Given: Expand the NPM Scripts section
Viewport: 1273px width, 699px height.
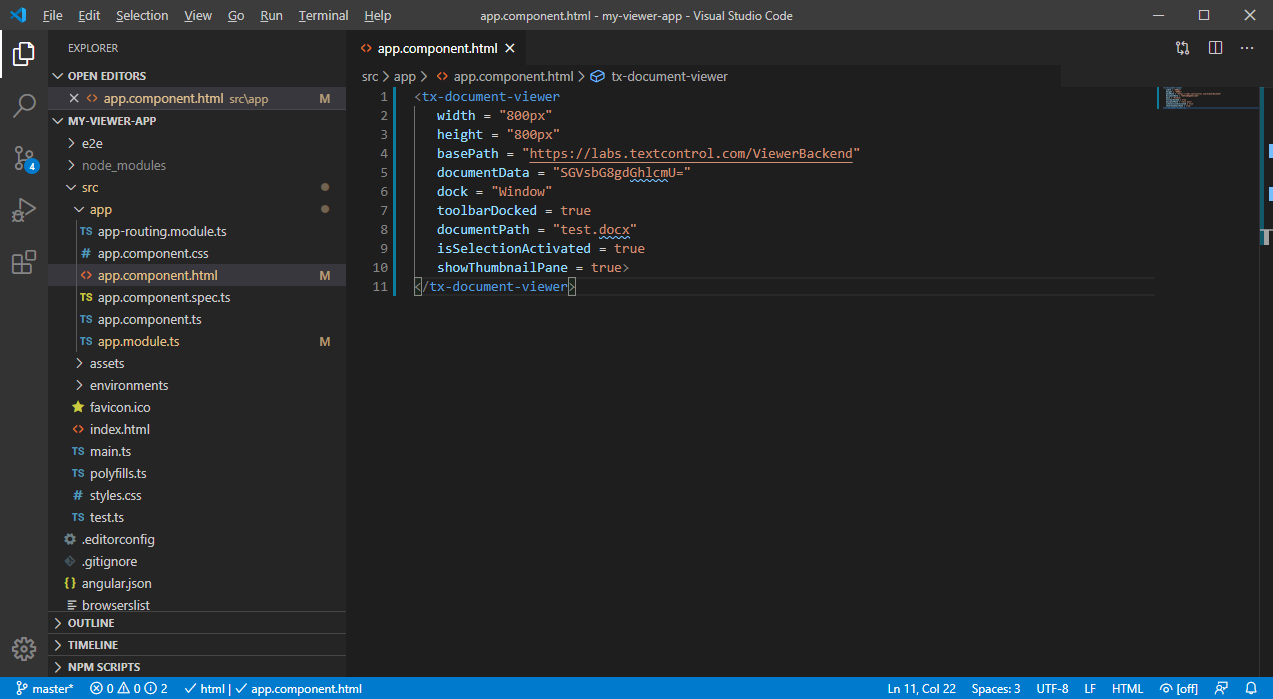Looking at the screenshot, I should [x=197, y=667].
